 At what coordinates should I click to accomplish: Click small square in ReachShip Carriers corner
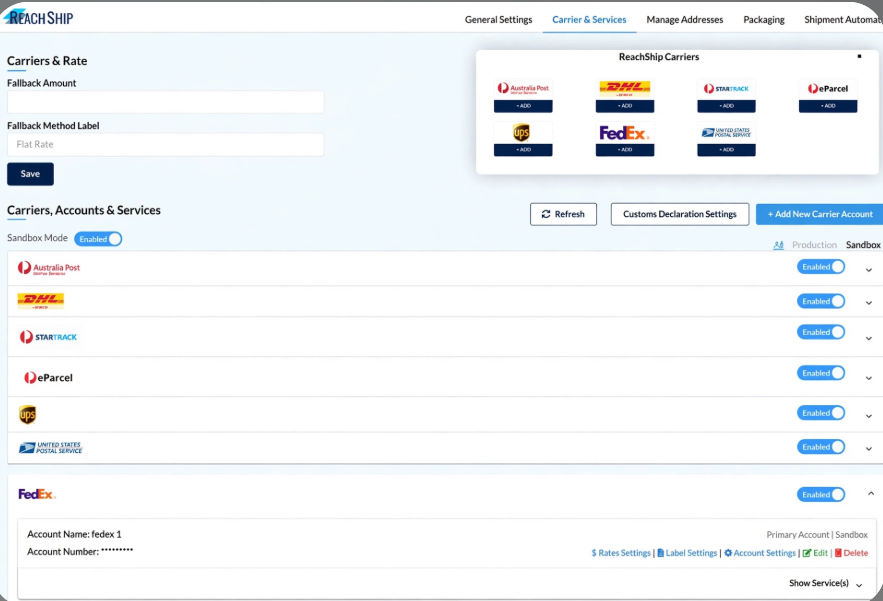coord(859,56)
